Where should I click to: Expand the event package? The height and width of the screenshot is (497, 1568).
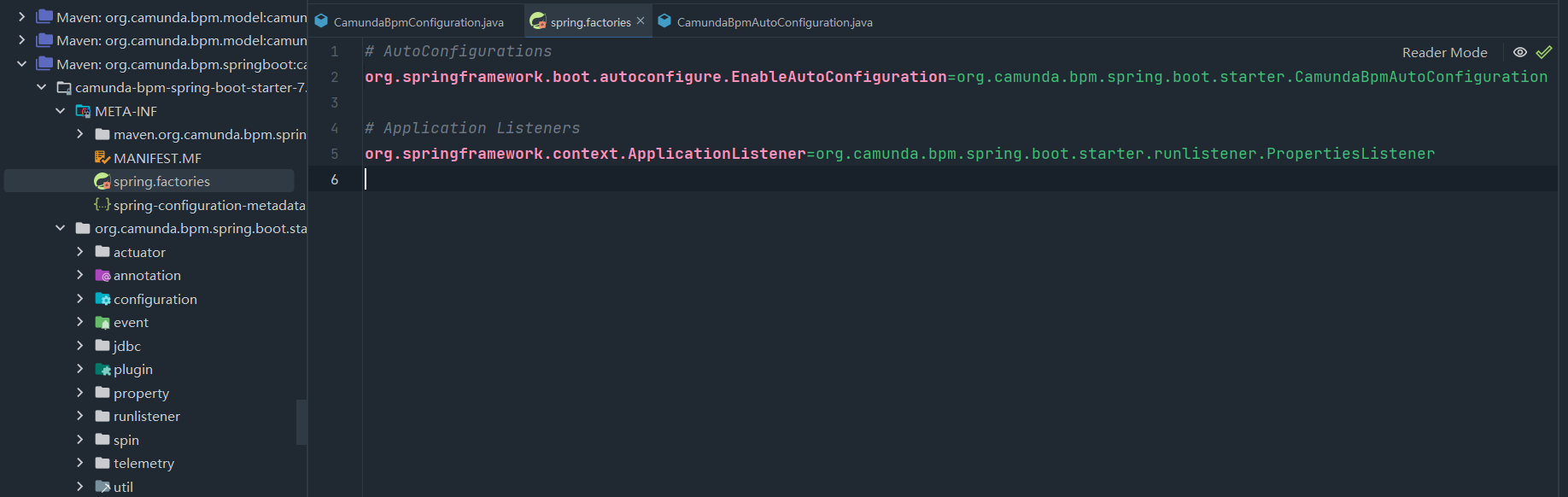coord(79,322)
